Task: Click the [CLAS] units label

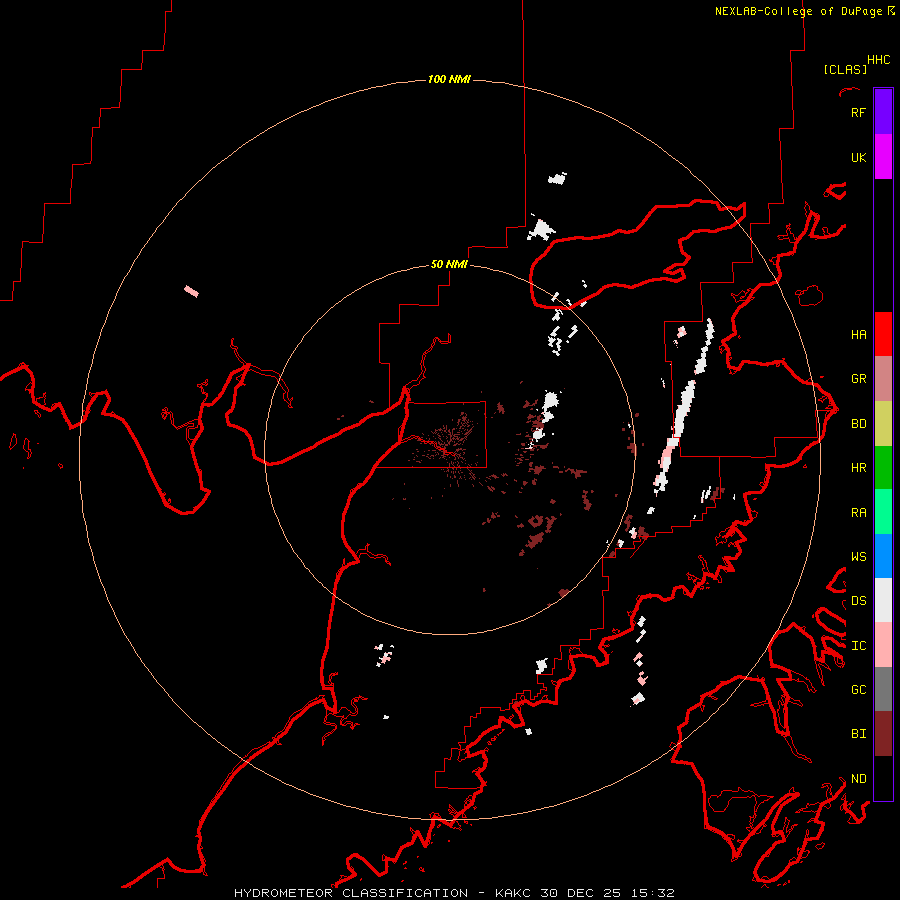Action: (845, 69)
